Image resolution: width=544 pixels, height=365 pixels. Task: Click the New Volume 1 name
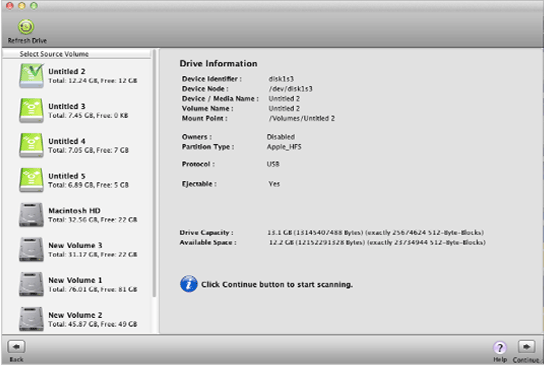click(x=75, y=280)
